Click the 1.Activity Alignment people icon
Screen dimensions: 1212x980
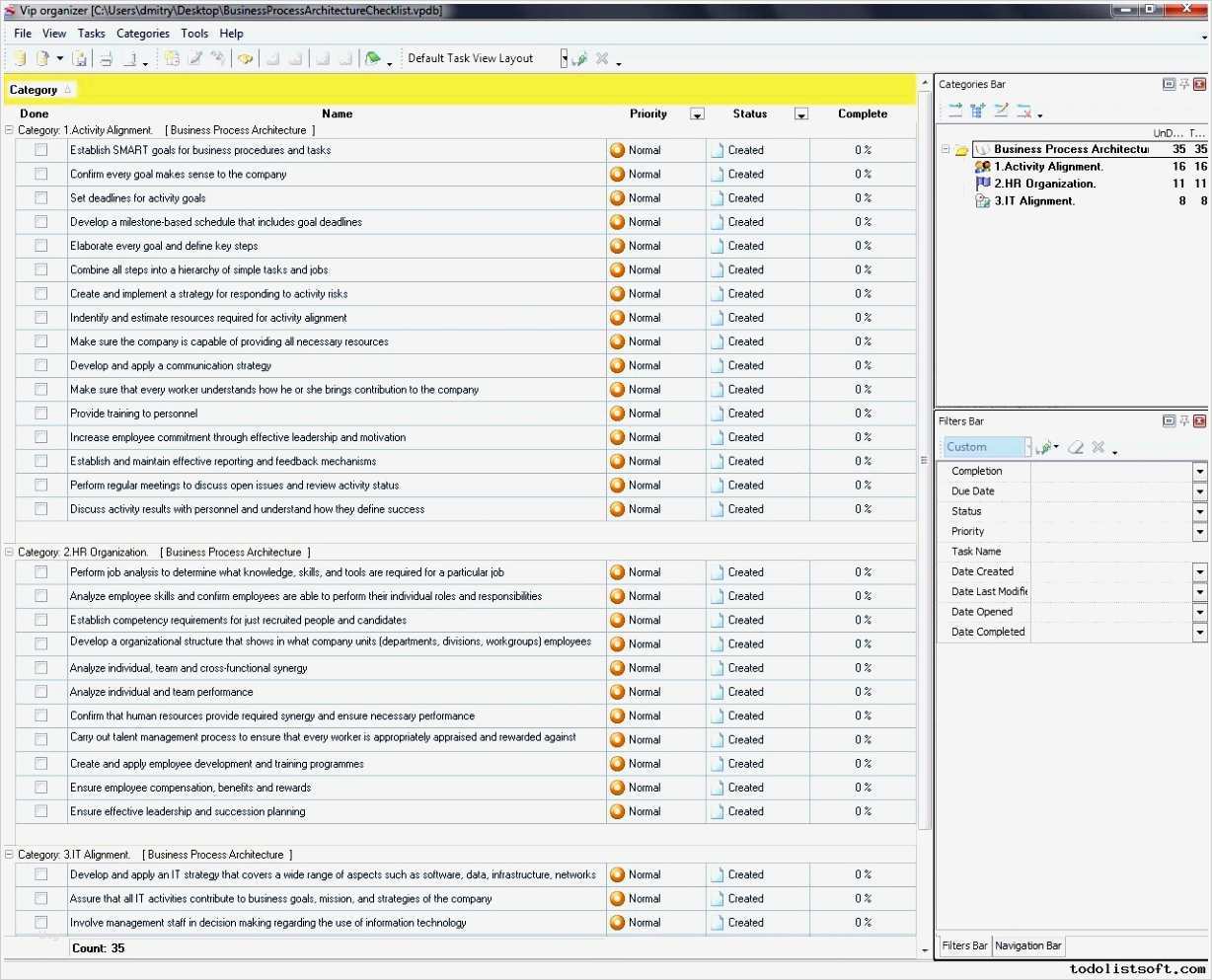pyautogui.click(x=982, y=167)
